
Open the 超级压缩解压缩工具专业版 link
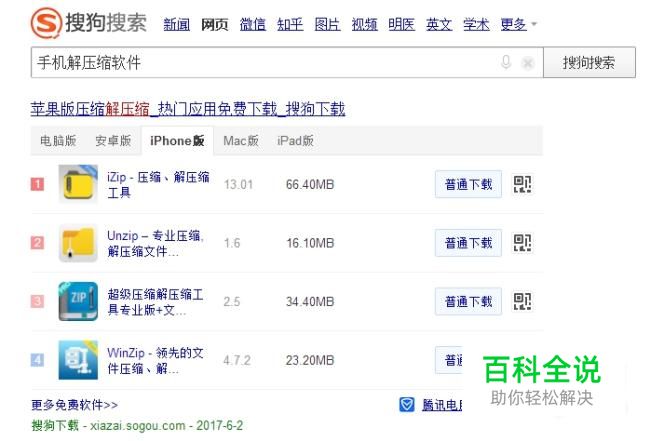(x=155, y=302)
